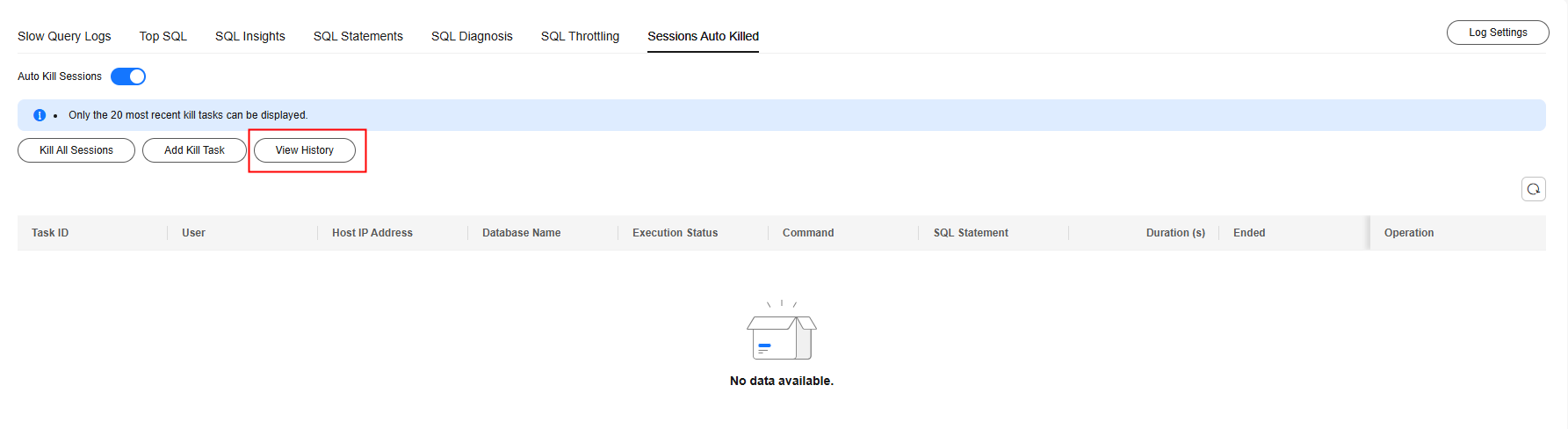This screenshot has height=429, width=1568.
Task: Switch to the SQL Throttling tab
Action: tap(580, 36)
